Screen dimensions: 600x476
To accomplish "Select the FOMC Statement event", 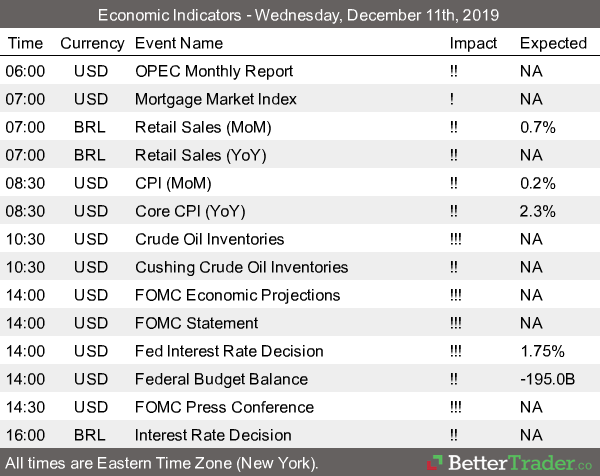I will (x=197, y=323).
